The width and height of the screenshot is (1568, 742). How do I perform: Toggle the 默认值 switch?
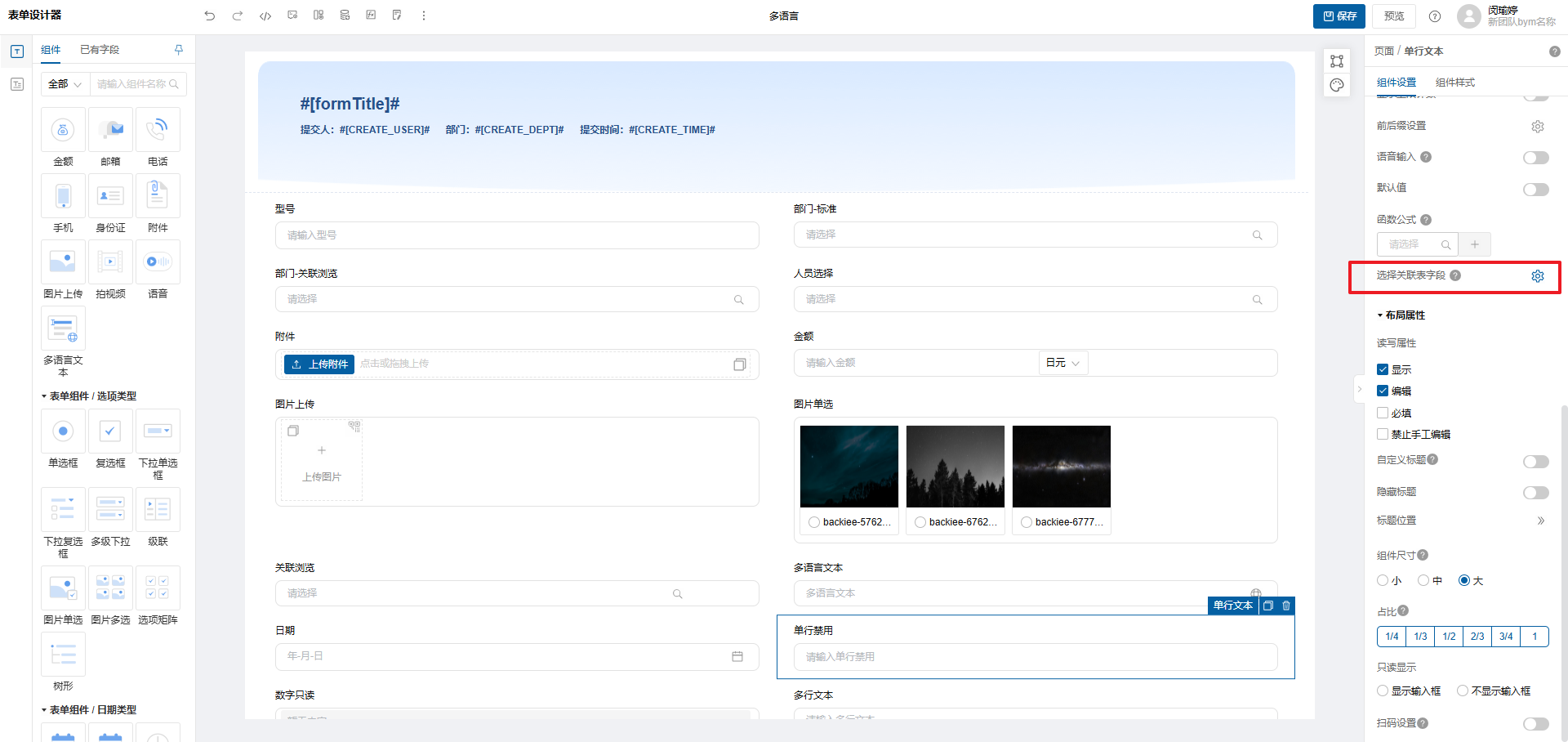click(x=1536, y=190)
